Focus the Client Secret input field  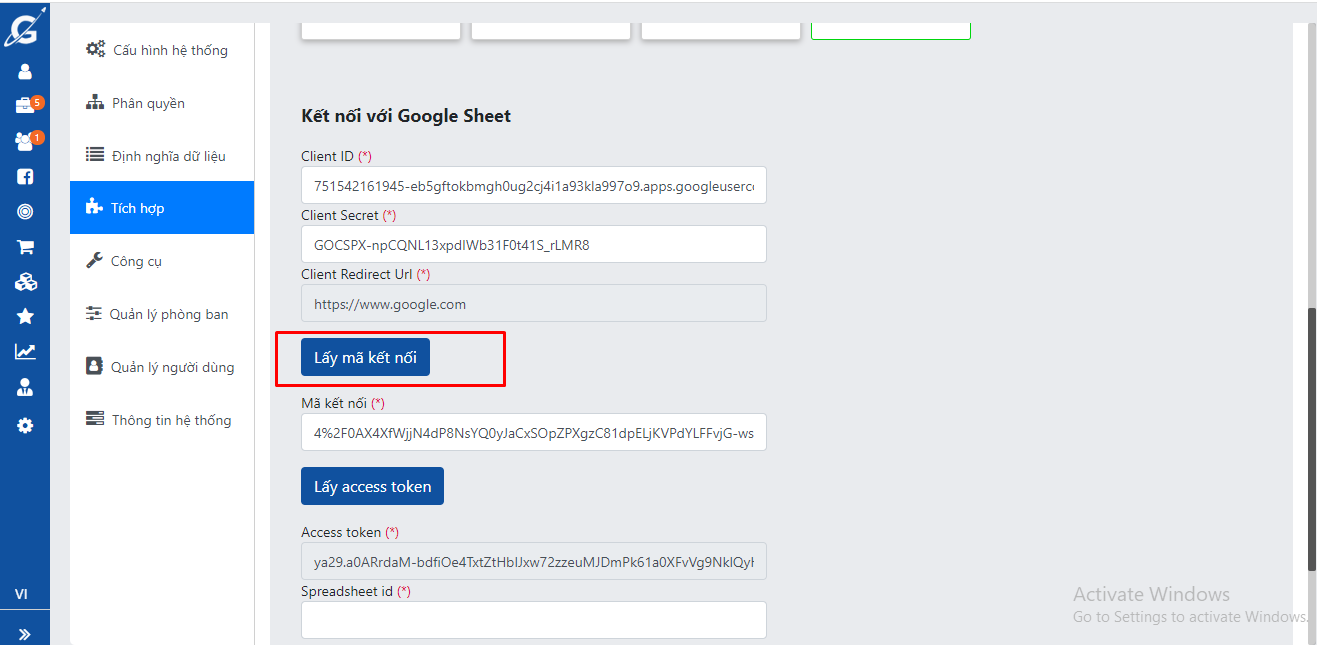[x=533, y=244]
